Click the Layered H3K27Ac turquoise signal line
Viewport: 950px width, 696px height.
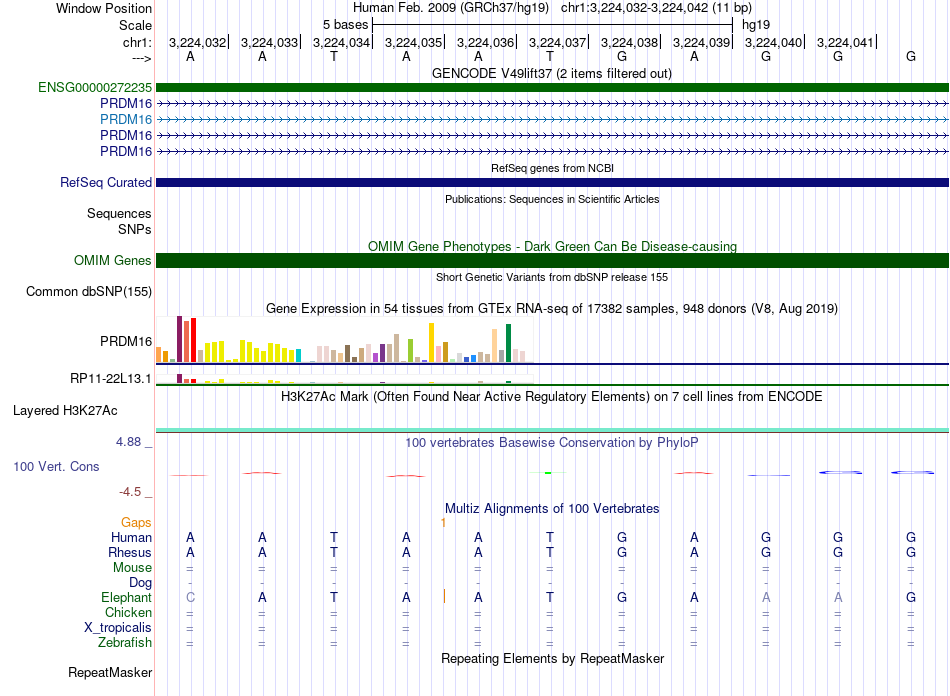[552, 430]
